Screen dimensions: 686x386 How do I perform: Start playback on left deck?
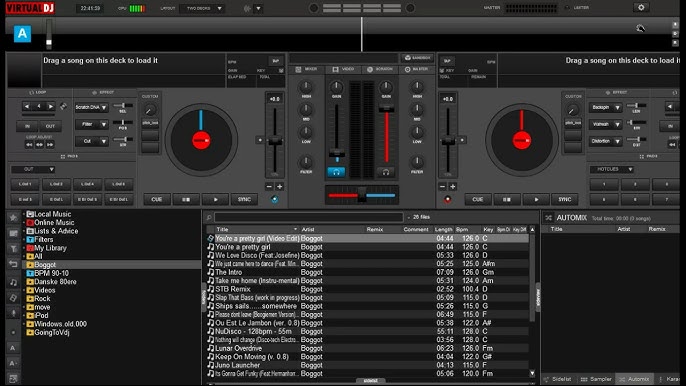click(x=215, y=200)
